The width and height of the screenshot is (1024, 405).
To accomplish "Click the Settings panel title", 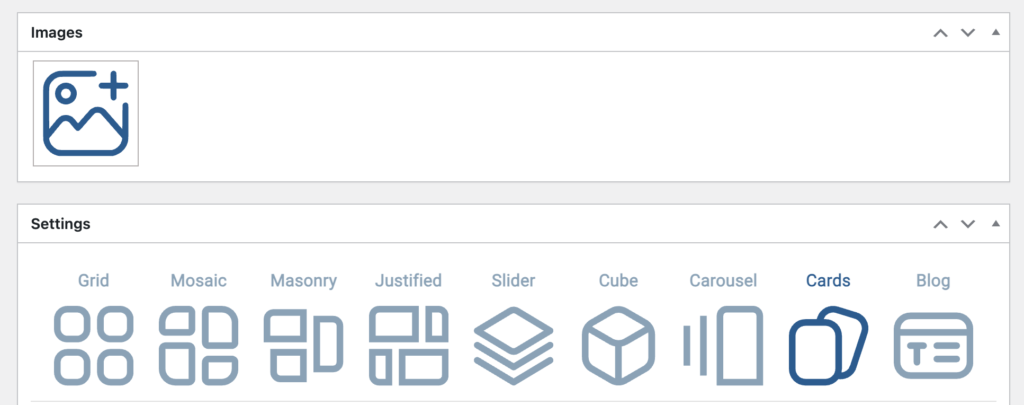I will coord(61,224).
